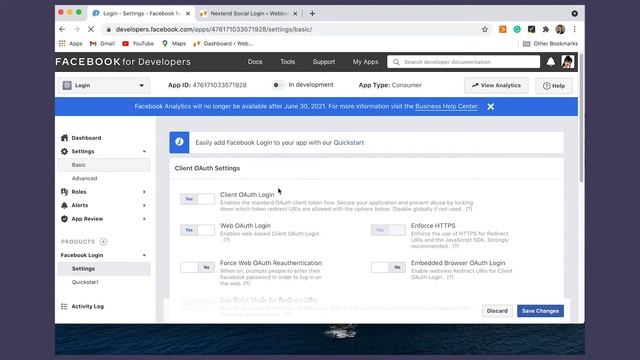Expand the Roles section arrow
Viewport: 640px width, 360px height.
point(144,192)
